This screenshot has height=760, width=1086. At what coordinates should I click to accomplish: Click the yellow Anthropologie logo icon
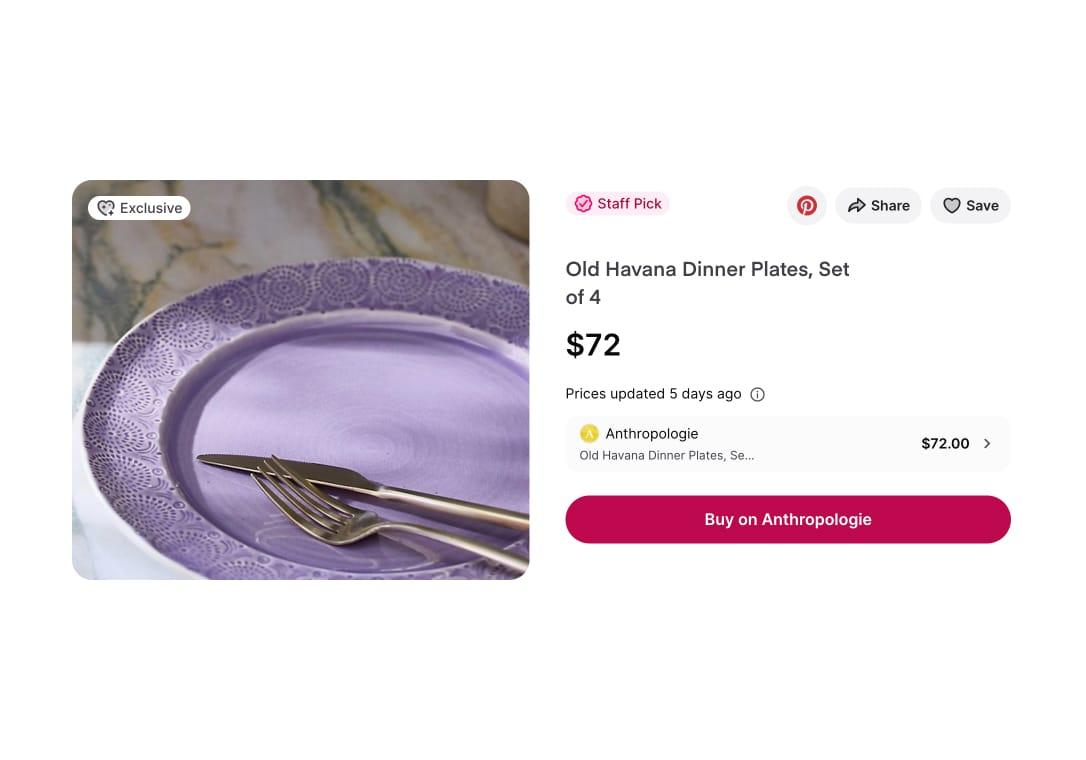point(589,434)
